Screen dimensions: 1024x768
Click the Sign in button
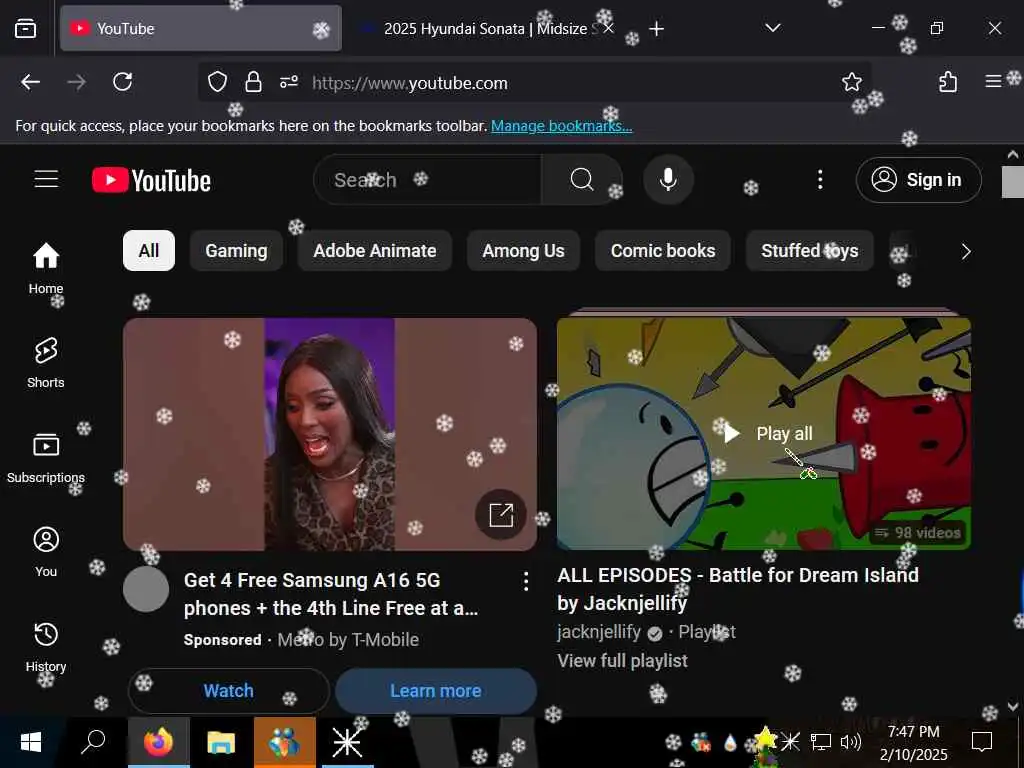pyautogui.click(x=919, y=180)
